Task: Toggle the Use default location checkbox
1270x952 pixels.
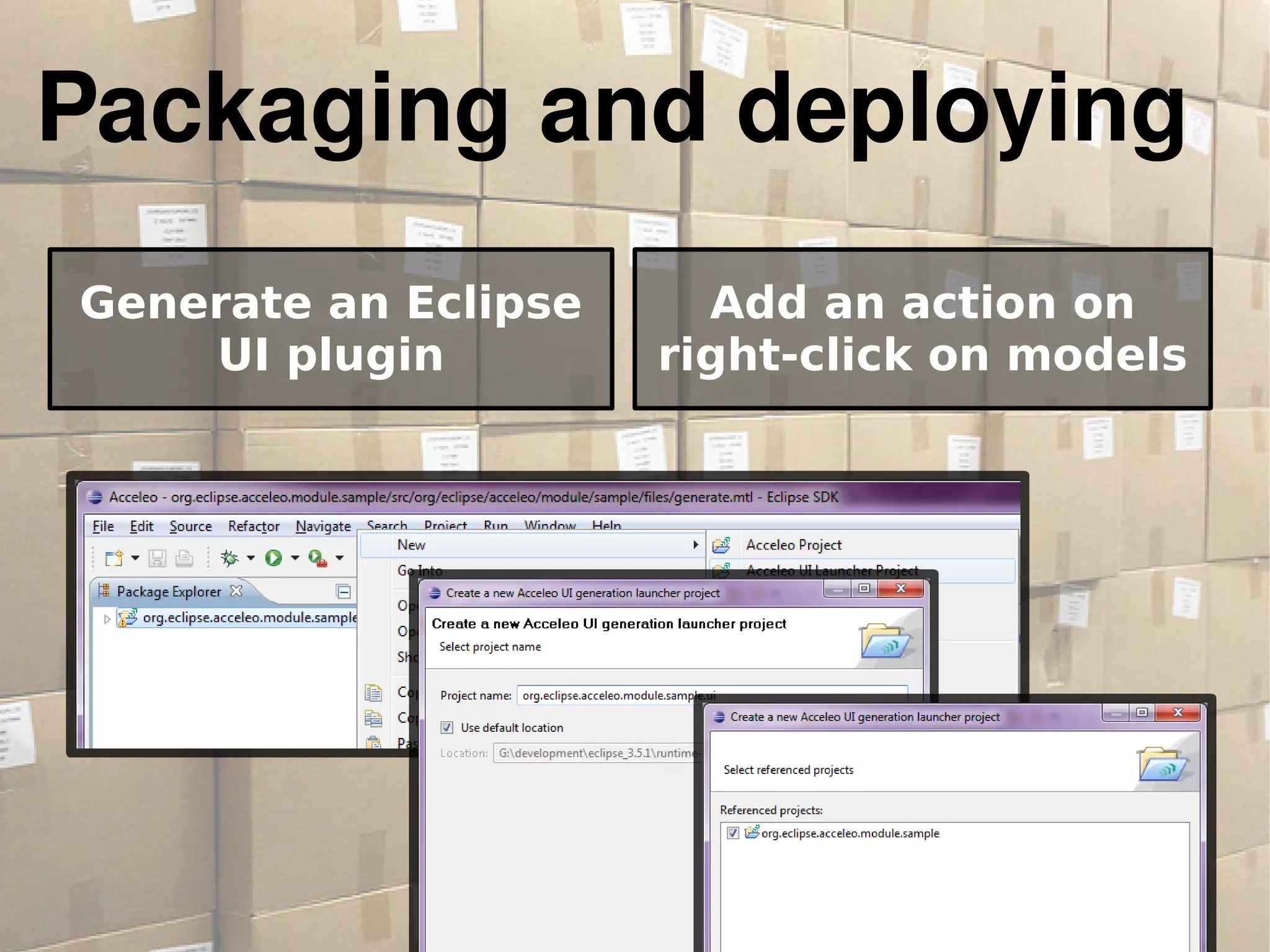Action: [446, 727]
